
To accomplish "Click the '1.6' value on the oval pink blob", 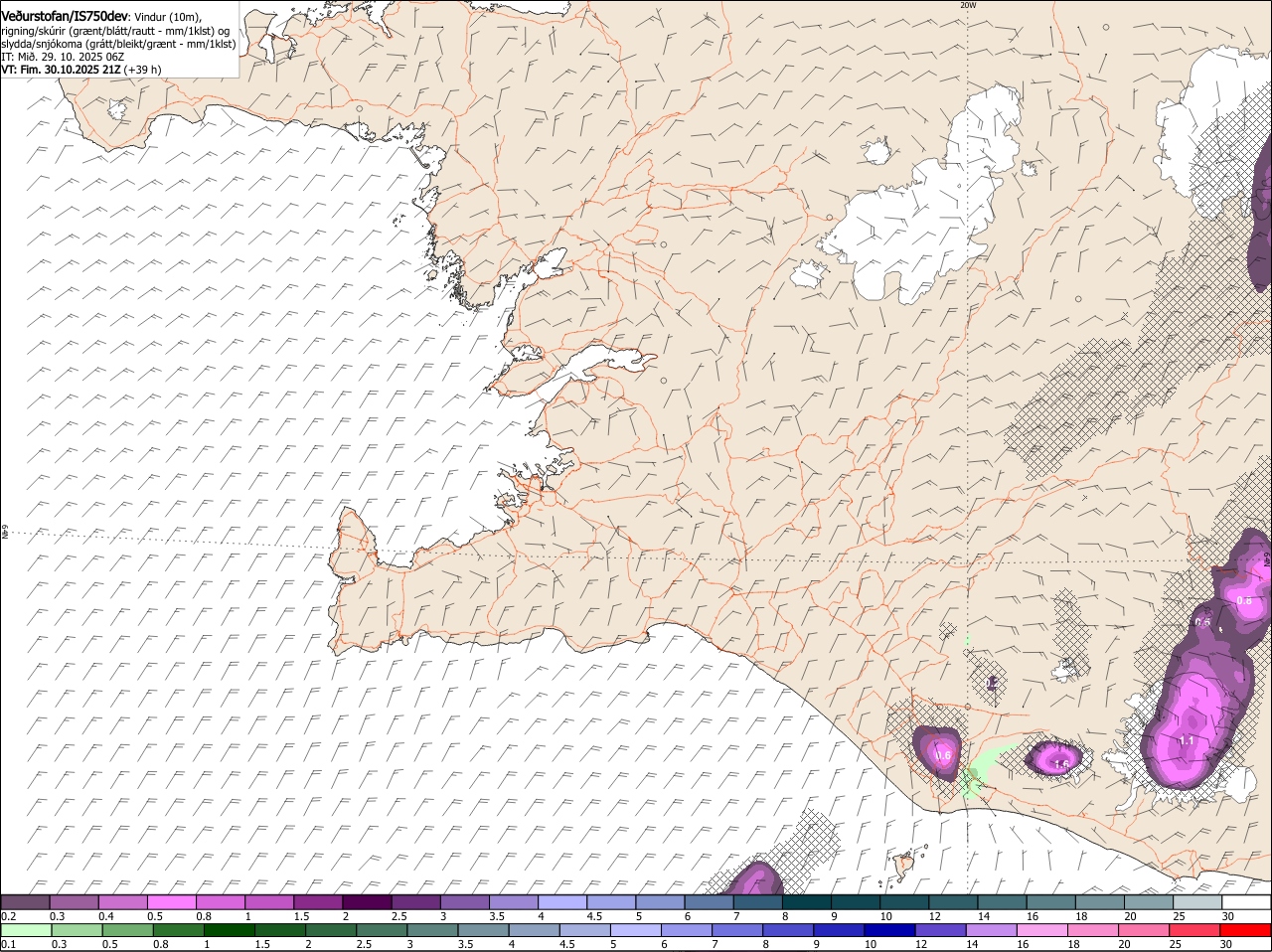I will [1061, 764].
